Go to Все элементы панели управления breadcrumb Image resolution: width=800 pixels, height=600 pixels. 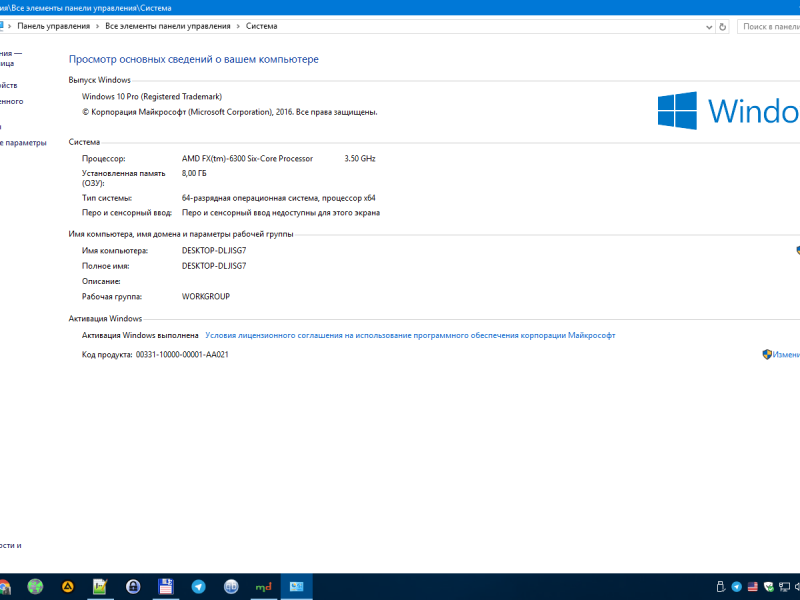pyautogui.click(x=168, y=26)
